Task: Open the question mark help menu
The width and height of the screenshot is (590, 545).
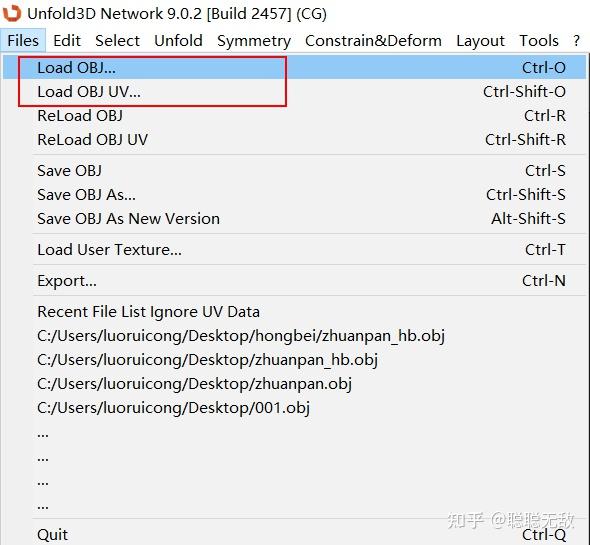Action: (576, 41)
